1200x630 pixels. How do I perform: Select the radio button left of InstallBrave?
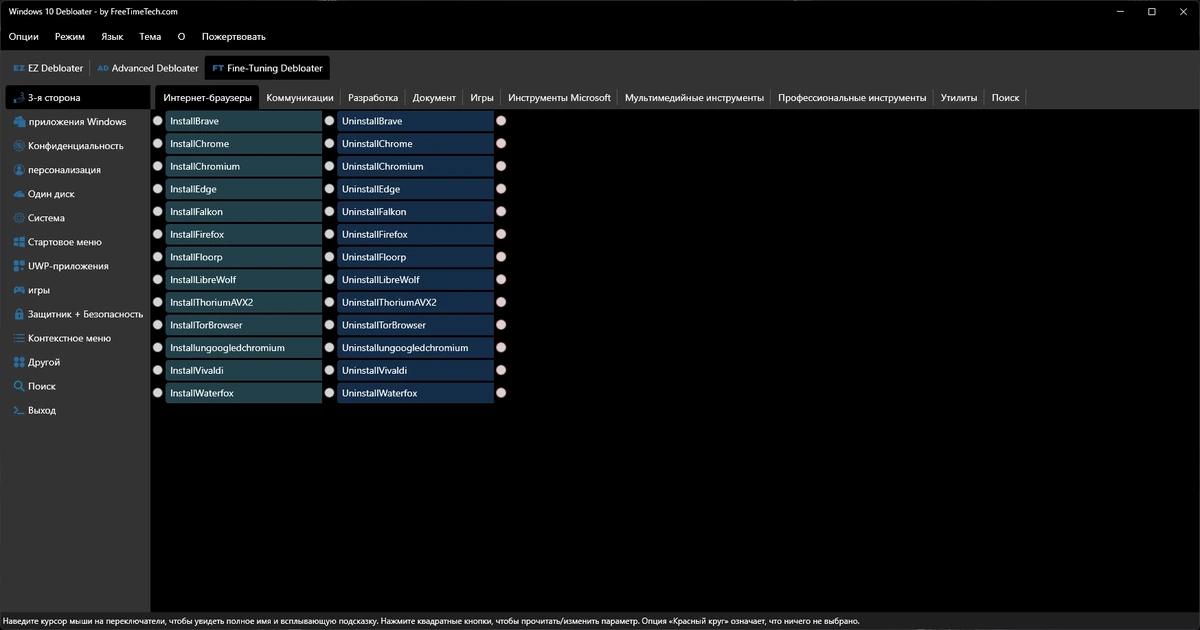[x=158, y=121]
